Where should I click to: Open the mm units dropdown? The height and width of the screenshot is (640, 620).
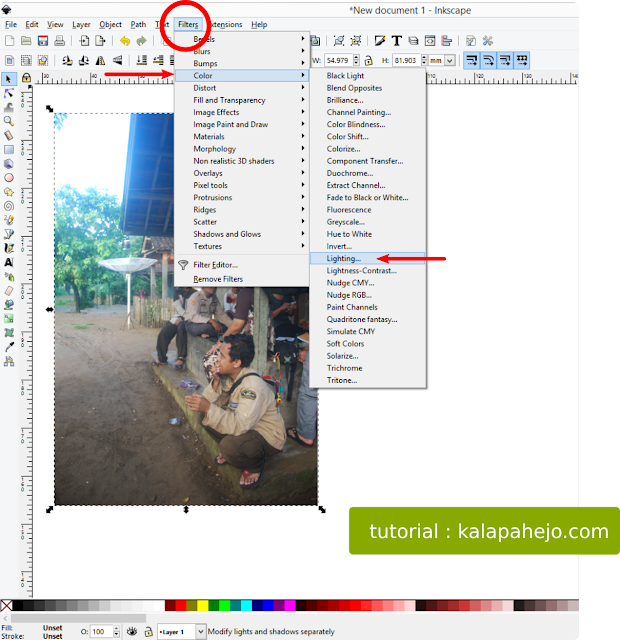point(449,60)
